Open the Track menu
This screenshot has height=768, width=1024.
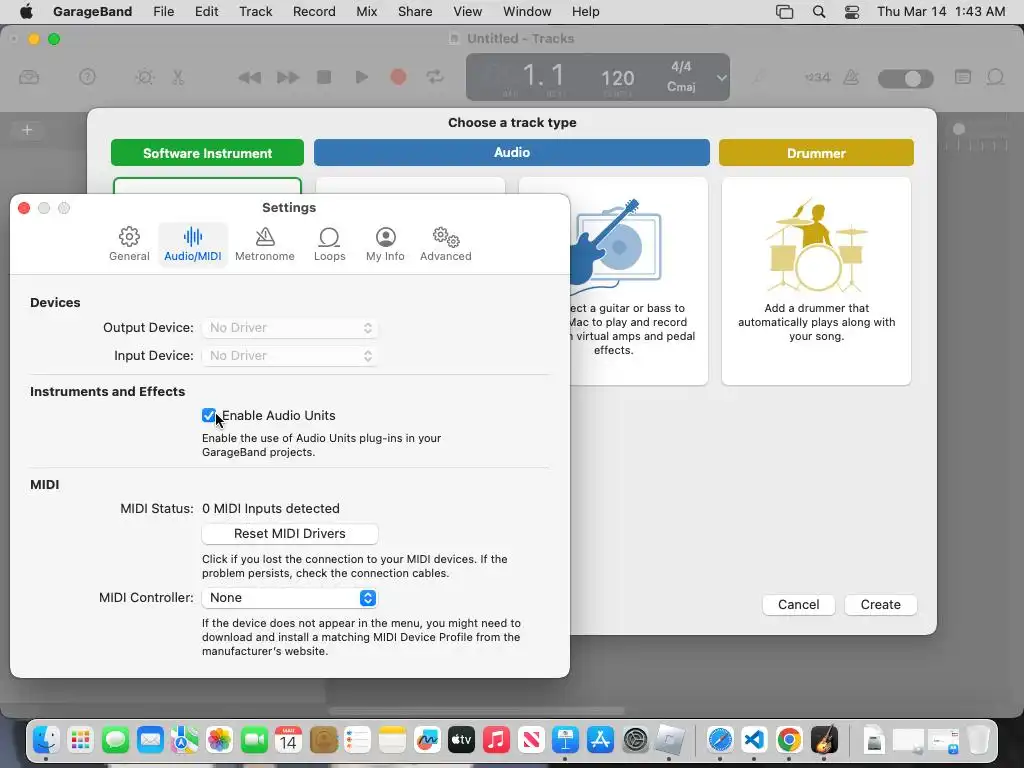tap(255, 12)
